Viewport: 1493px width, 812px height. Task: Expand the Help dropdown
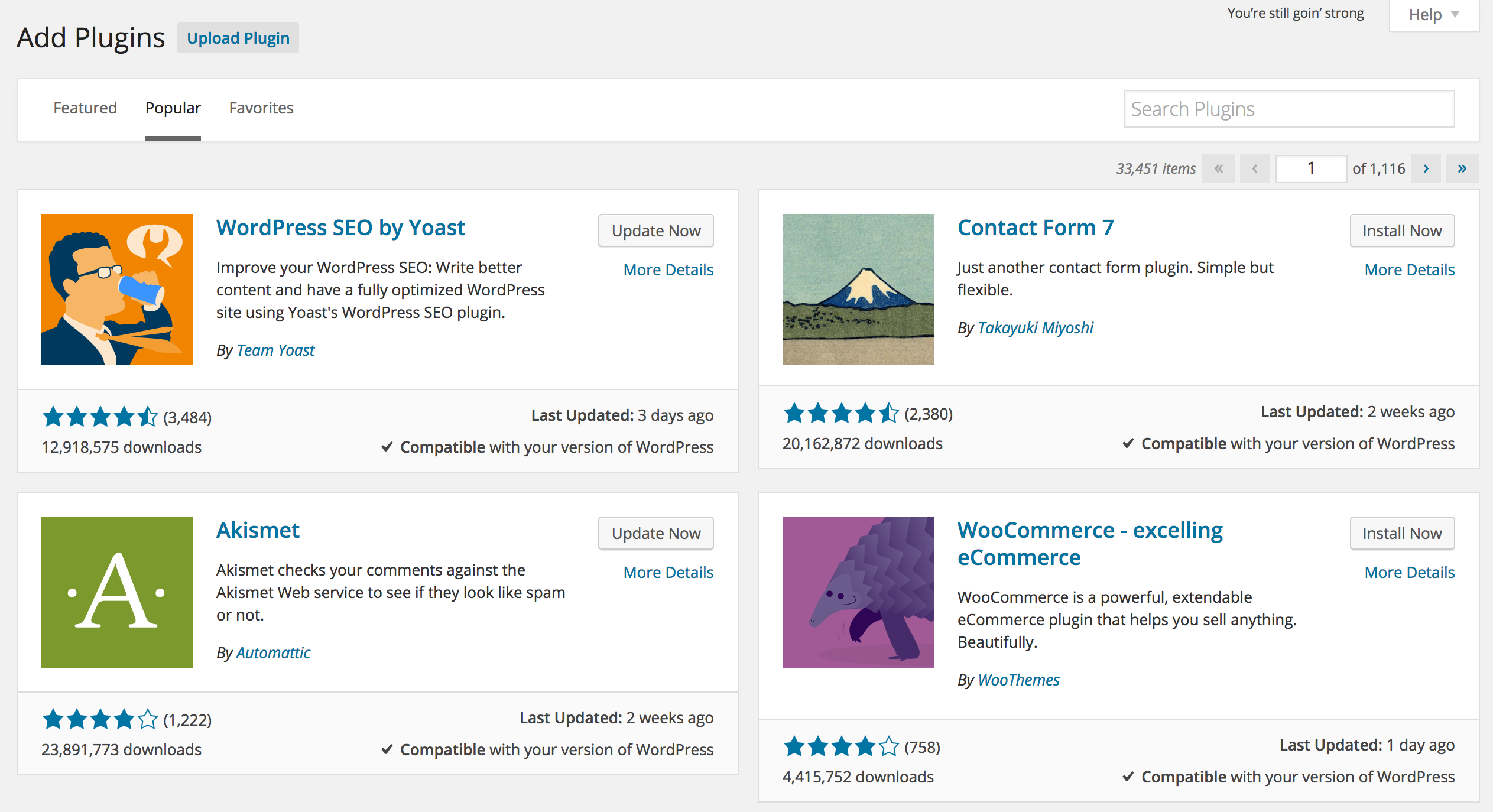(x=1433, y=15)
